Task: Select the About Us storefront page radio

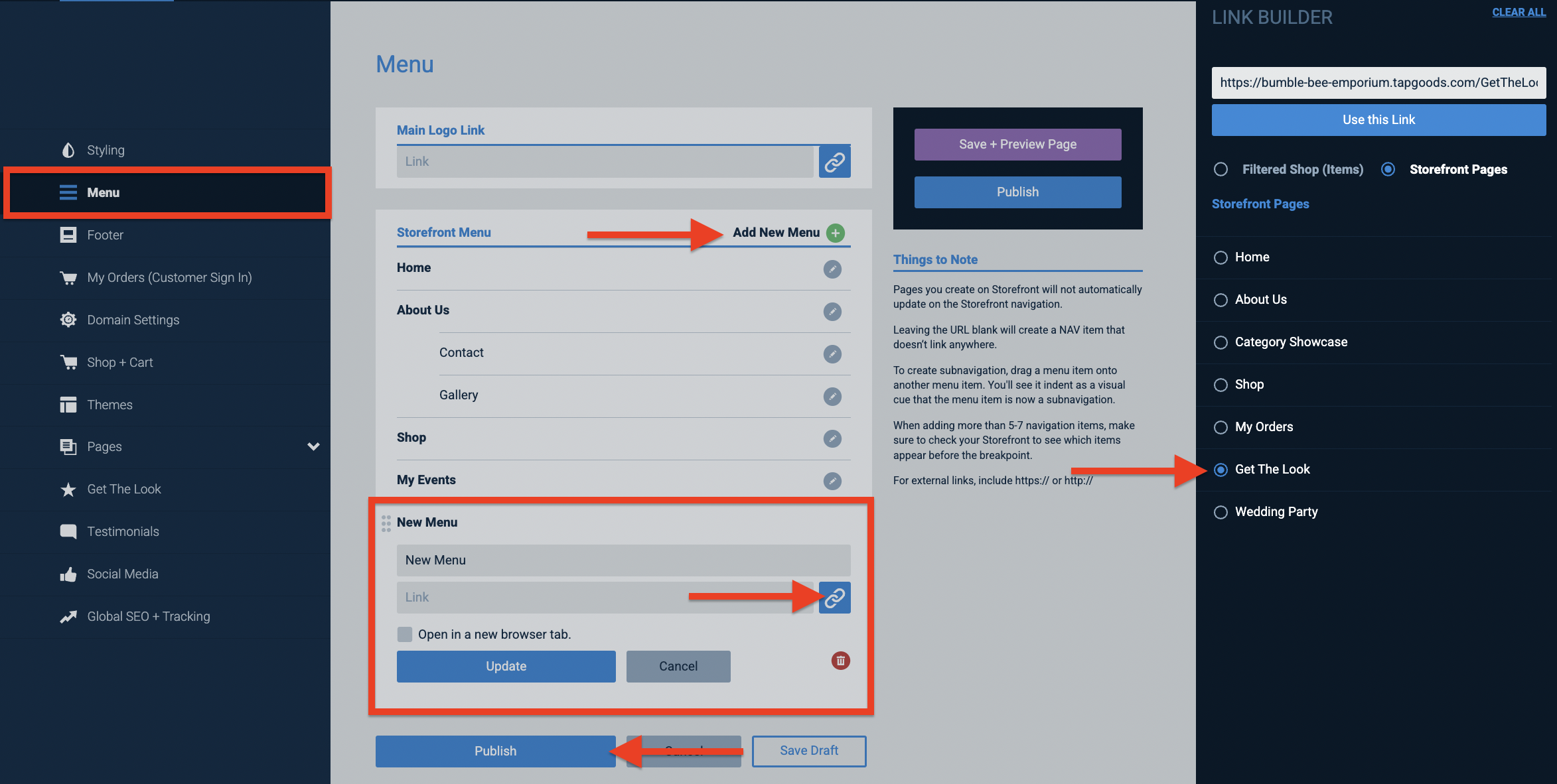Action: [x=1221, y=300]
